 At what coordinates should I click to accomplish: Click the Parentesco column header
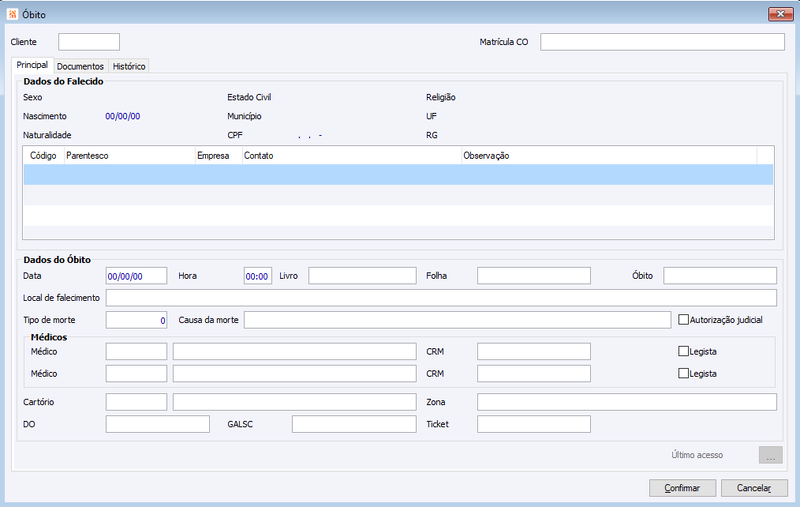point(130,156)
